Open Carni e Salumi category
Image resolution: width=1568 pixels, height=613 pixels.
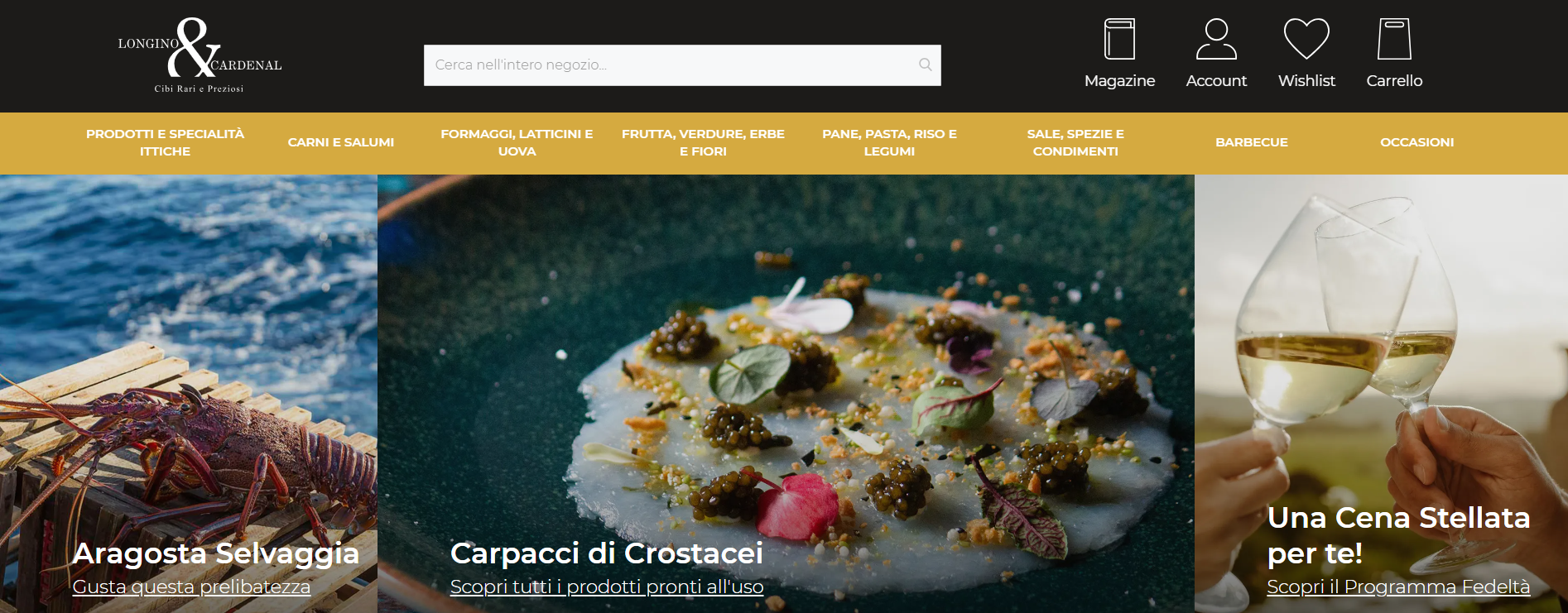point(341,142)
